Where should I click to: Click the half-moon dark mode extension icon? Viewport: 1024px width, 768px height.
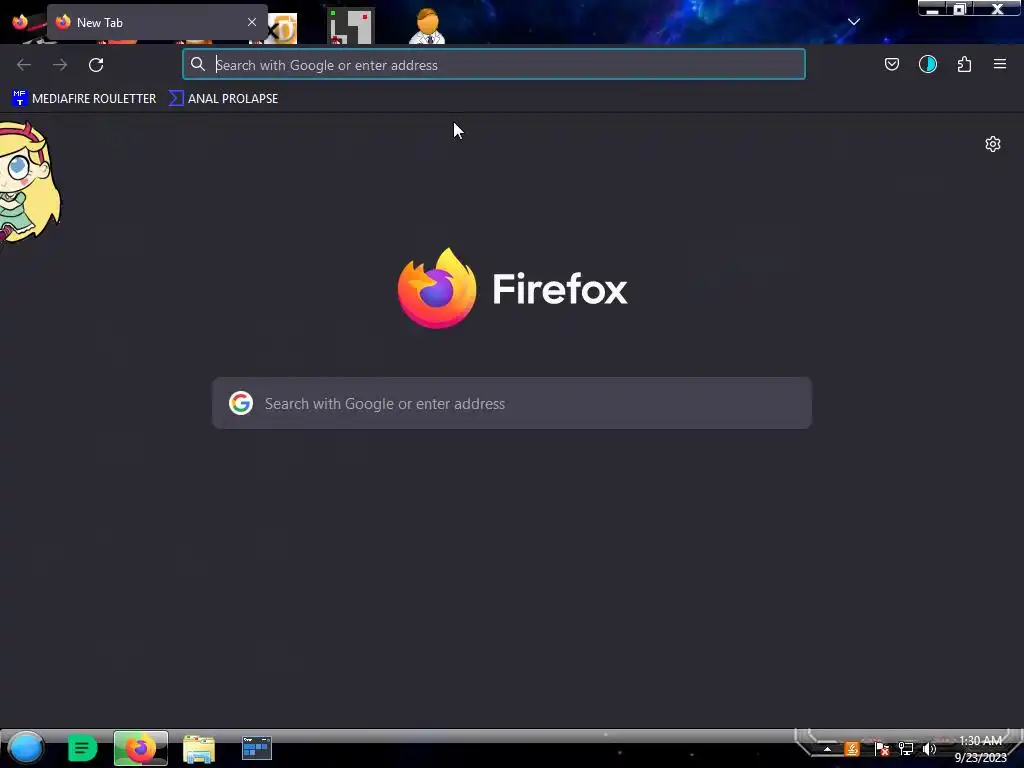click(927, 64)
